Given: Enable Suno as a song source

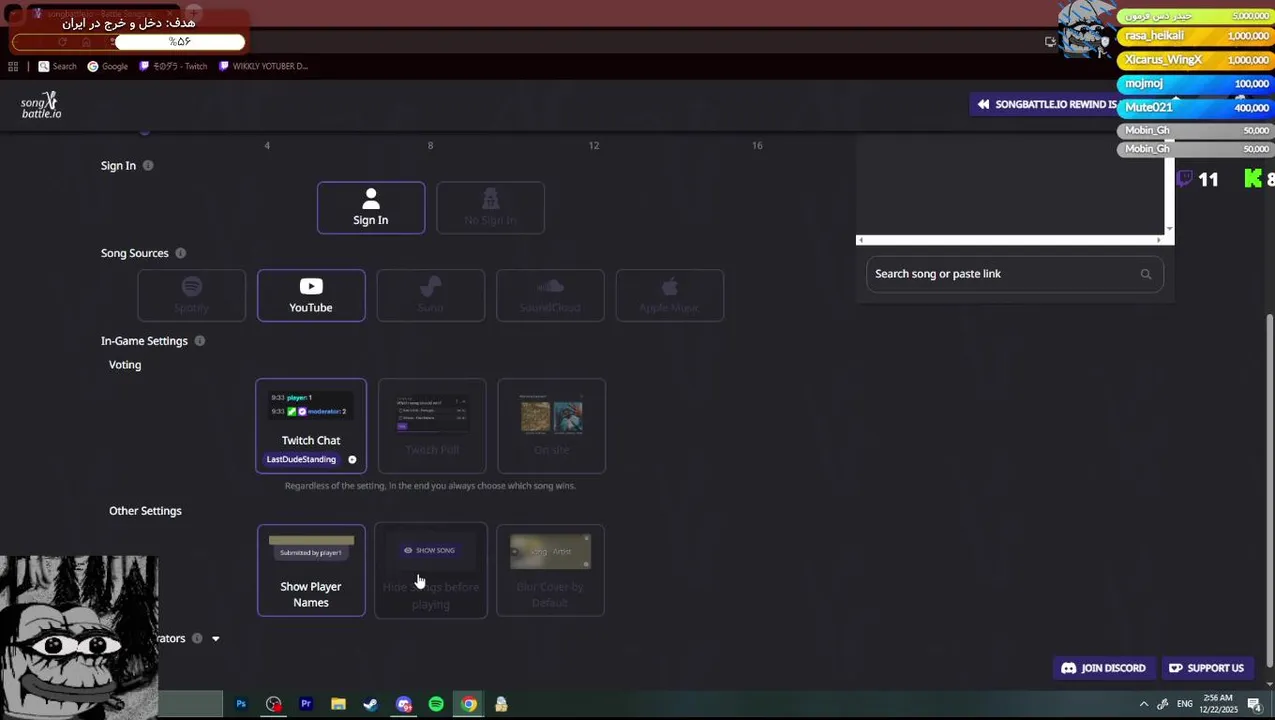Looking at the screenshot, I should coord(431,295).
